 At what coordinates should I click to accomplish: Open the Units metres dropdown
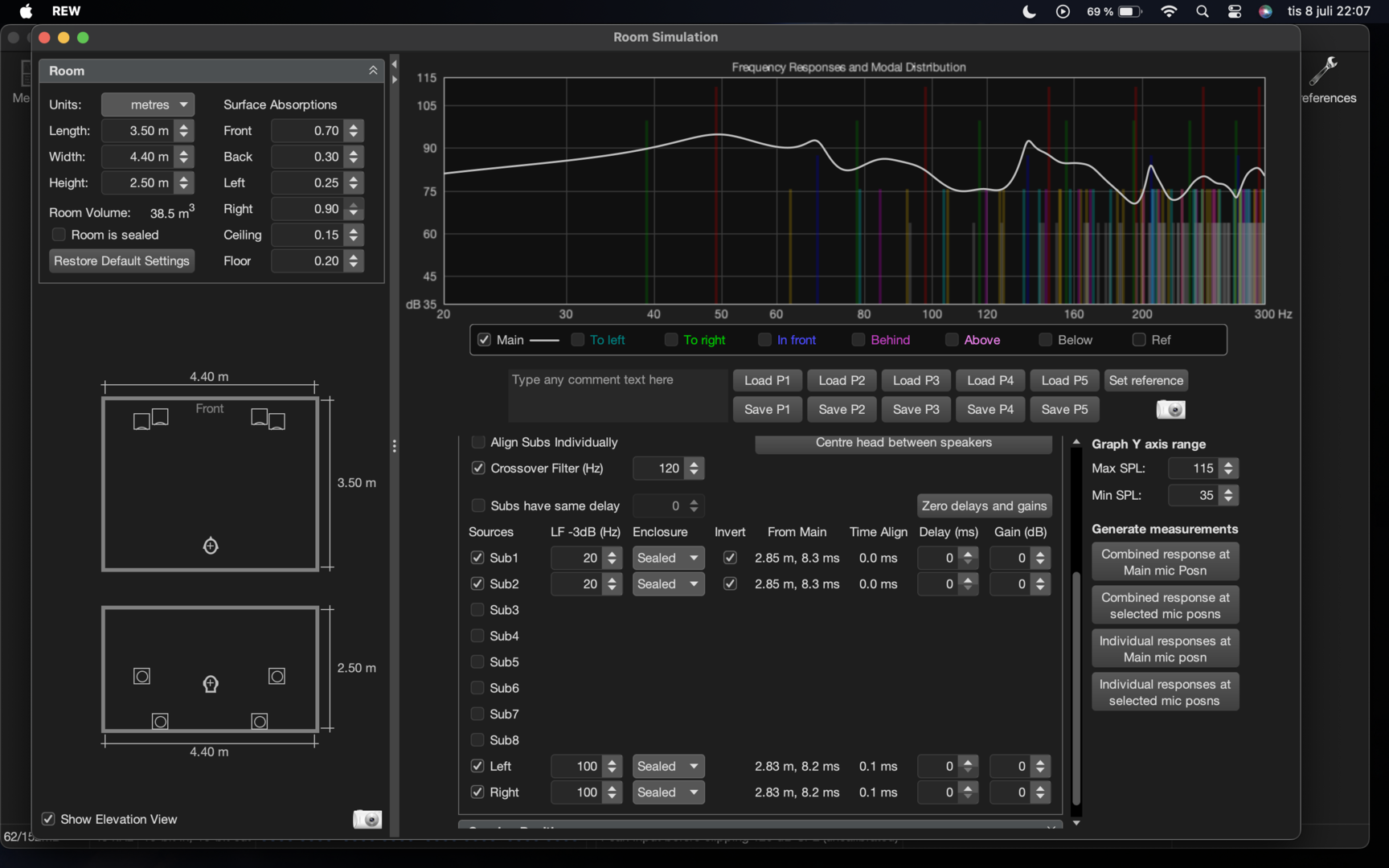pyautogui.click(x=148, y=104)
